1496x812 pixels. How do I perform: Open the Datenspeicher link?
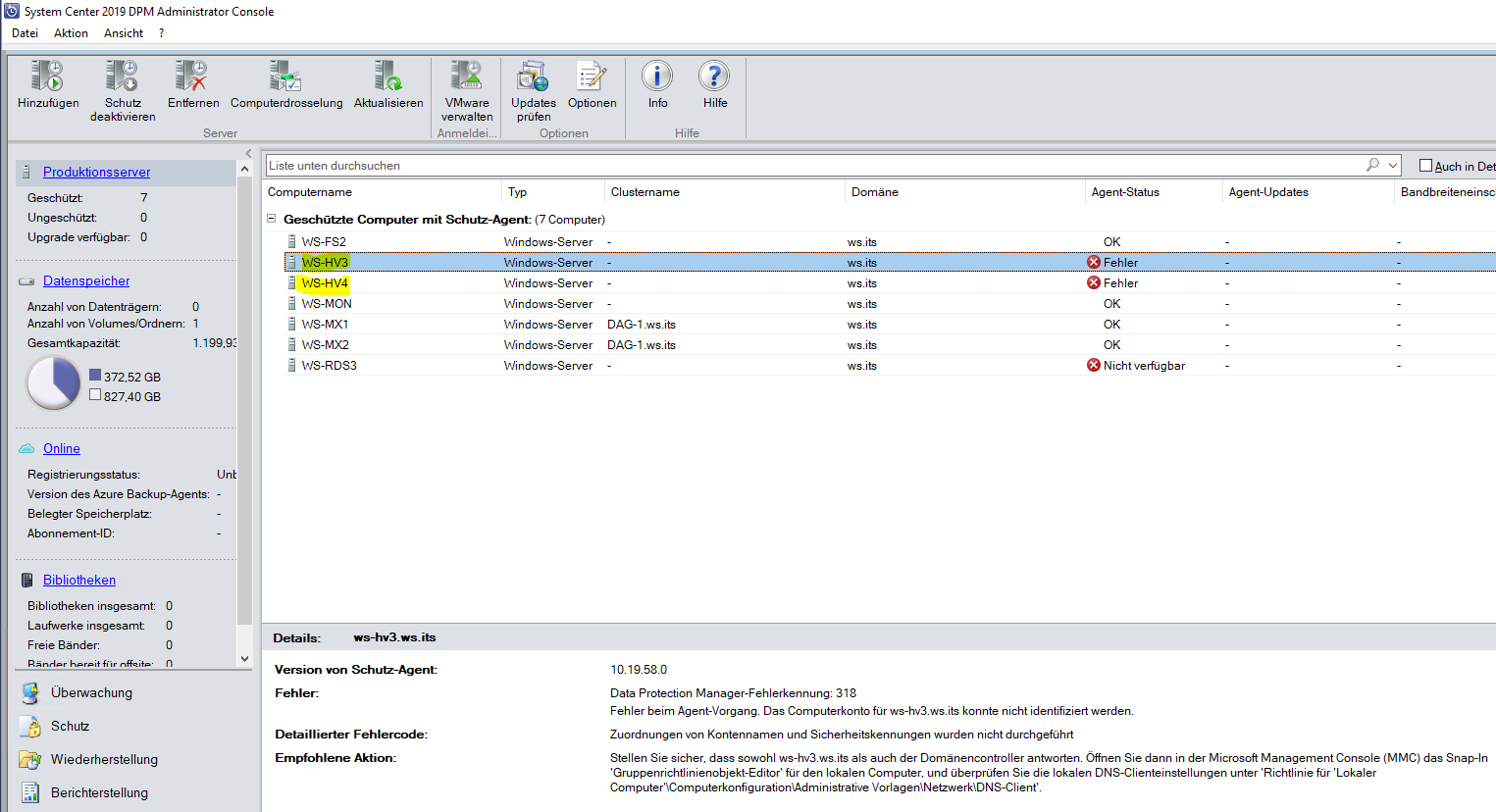click(86, 280)
